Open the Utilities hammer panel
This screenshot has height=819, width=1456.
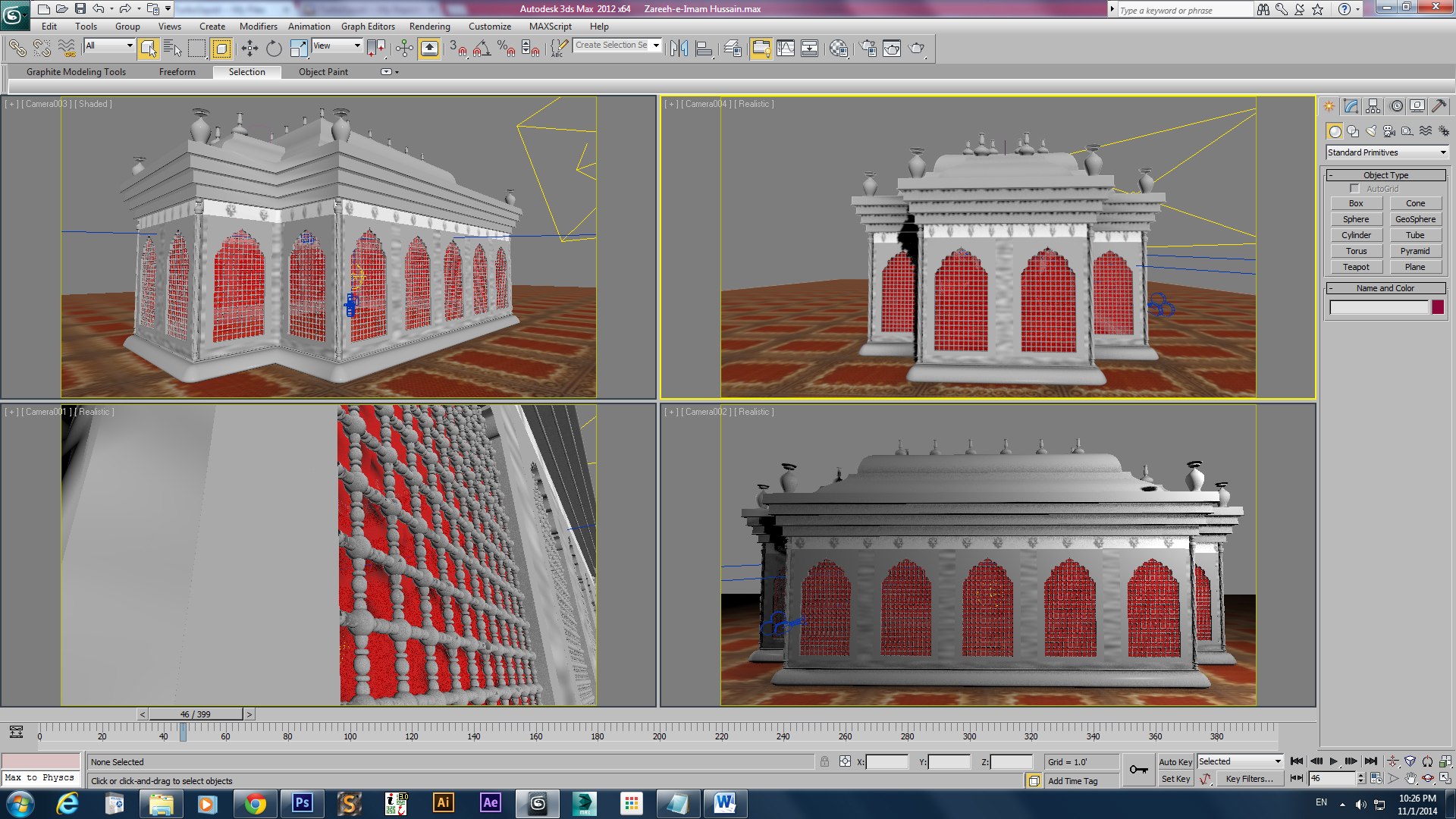[1439, 106]
